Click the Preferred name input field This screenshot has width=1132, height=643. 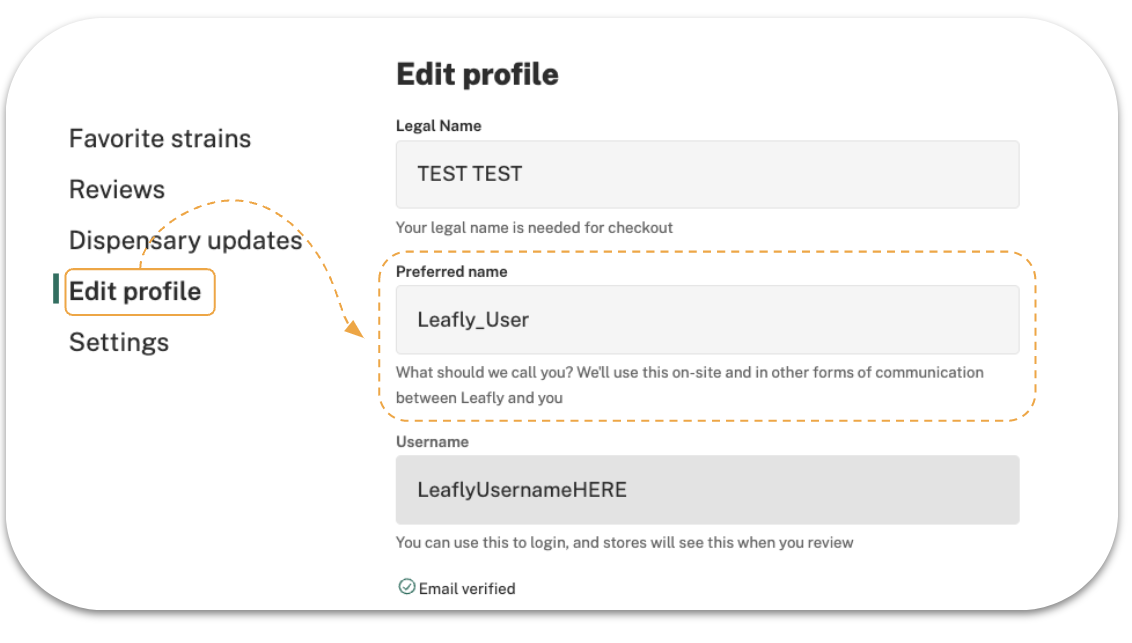coord(708,320)
